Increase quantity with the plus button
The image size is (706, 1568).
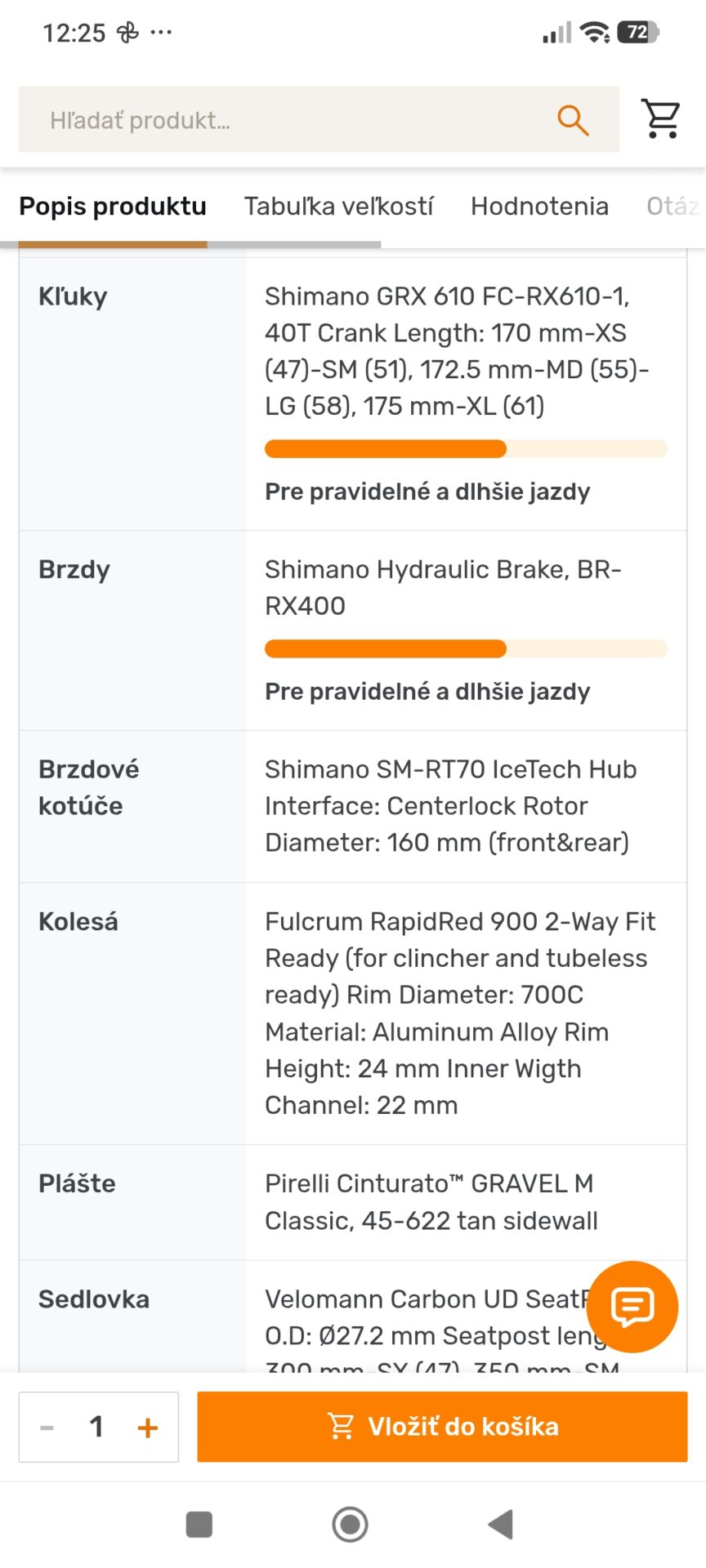point(148,1427)
